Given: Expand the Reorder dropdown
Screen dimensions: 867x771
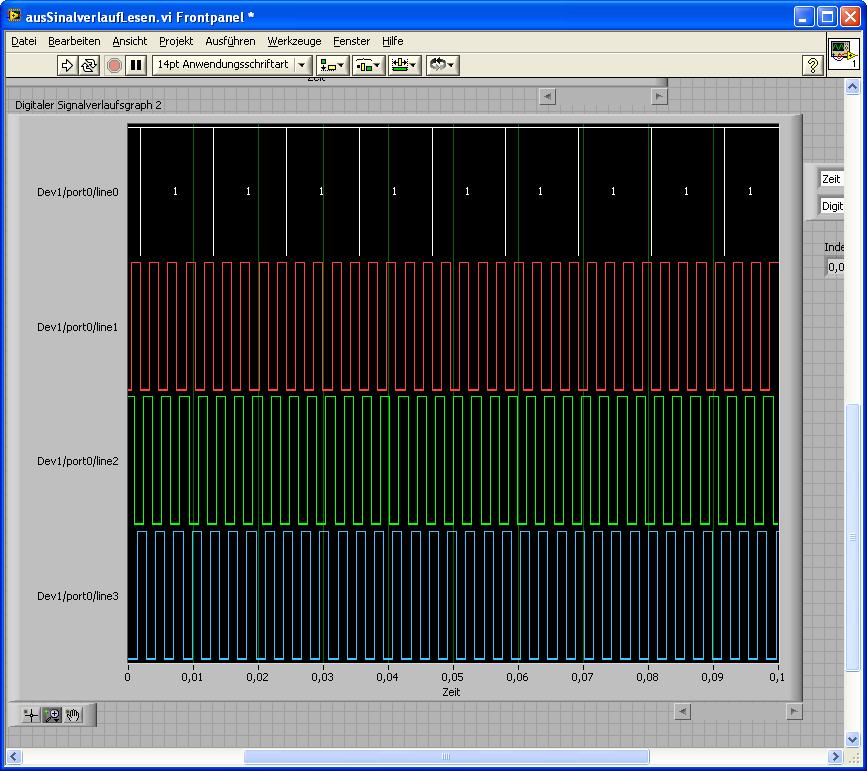Looking at the screenshot, I should tap(441, 65).
